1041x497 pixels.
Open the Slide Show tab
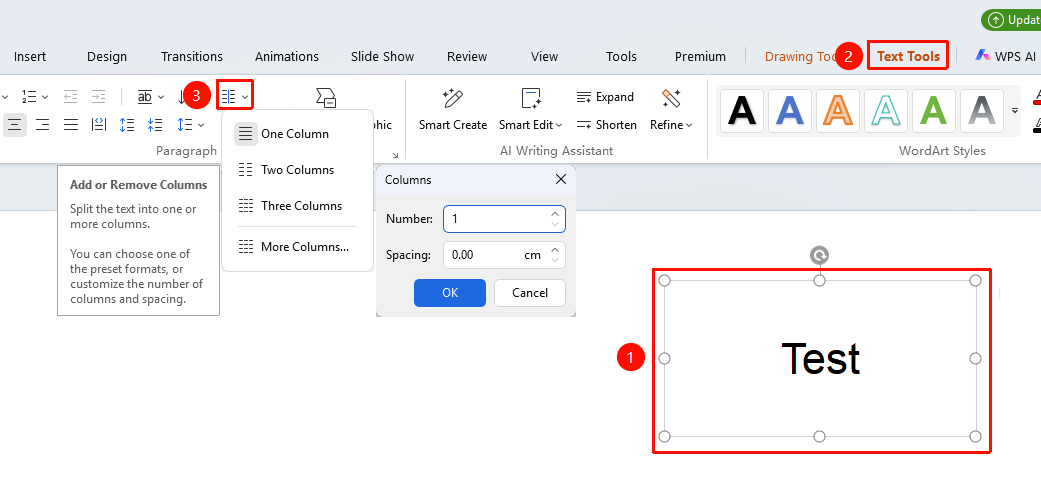coord(382,56)
